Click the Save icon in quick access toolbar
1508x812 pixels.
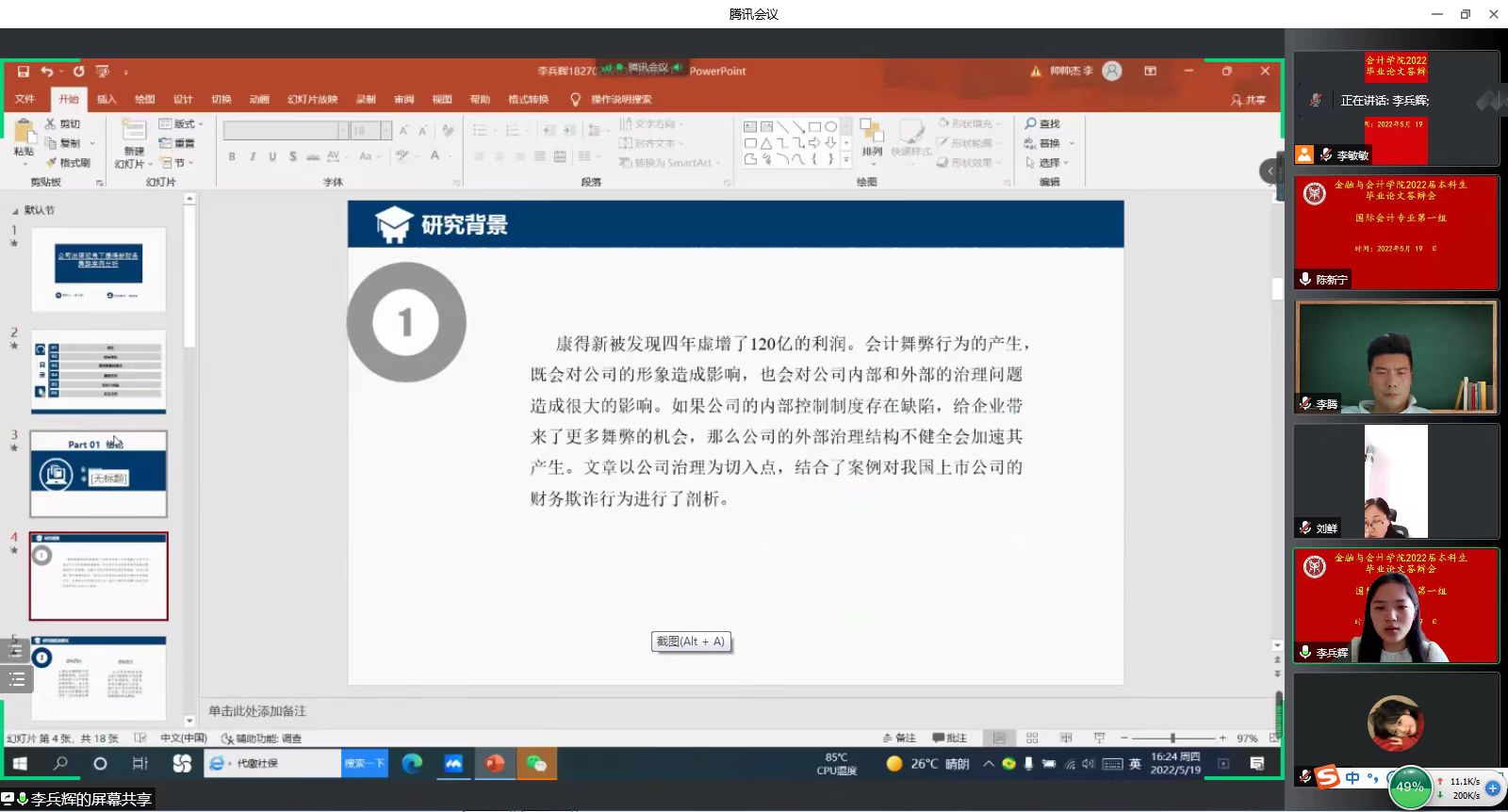click(24, 72)
